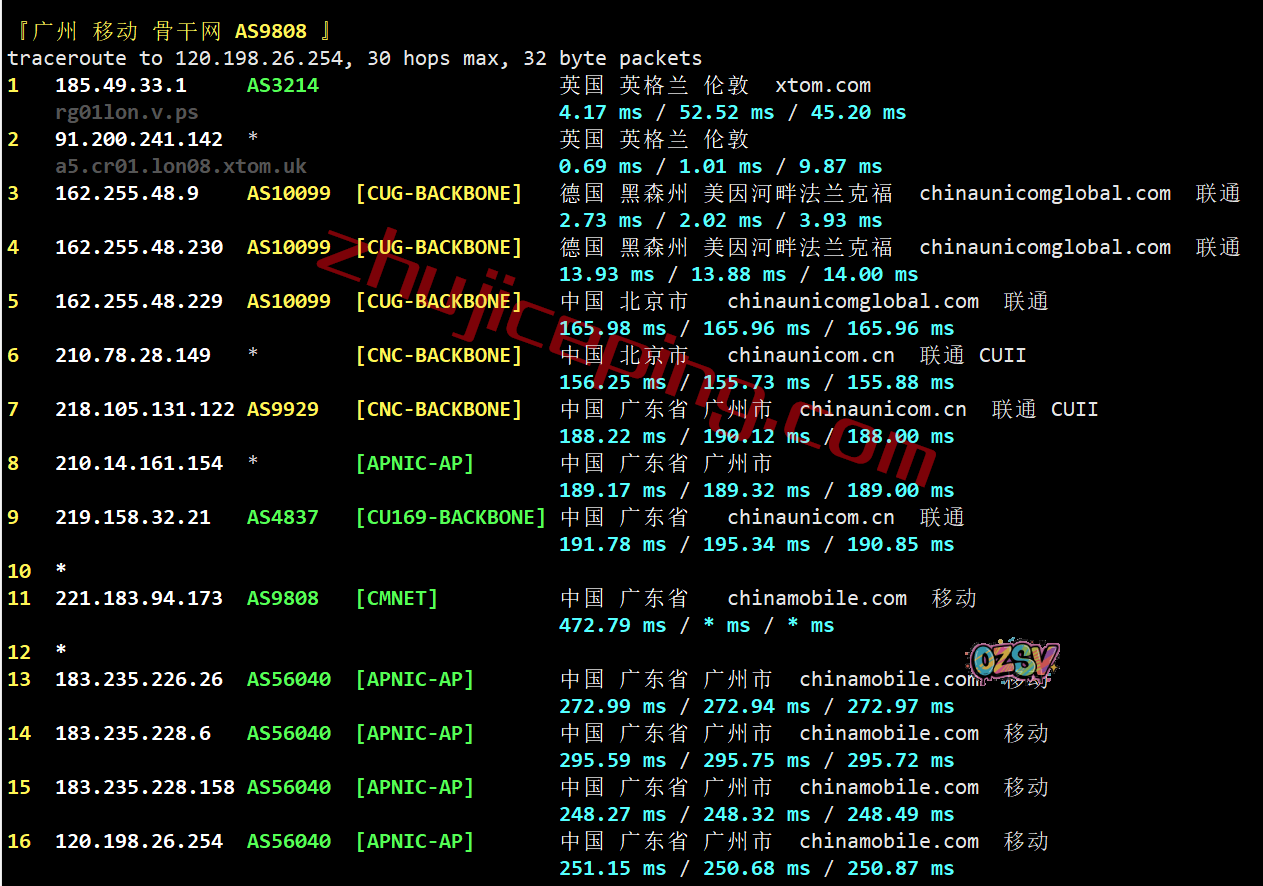Click the hostname rg01lon.v.ps
This screenshot has height=886, width=1263.
click(127, 113)
